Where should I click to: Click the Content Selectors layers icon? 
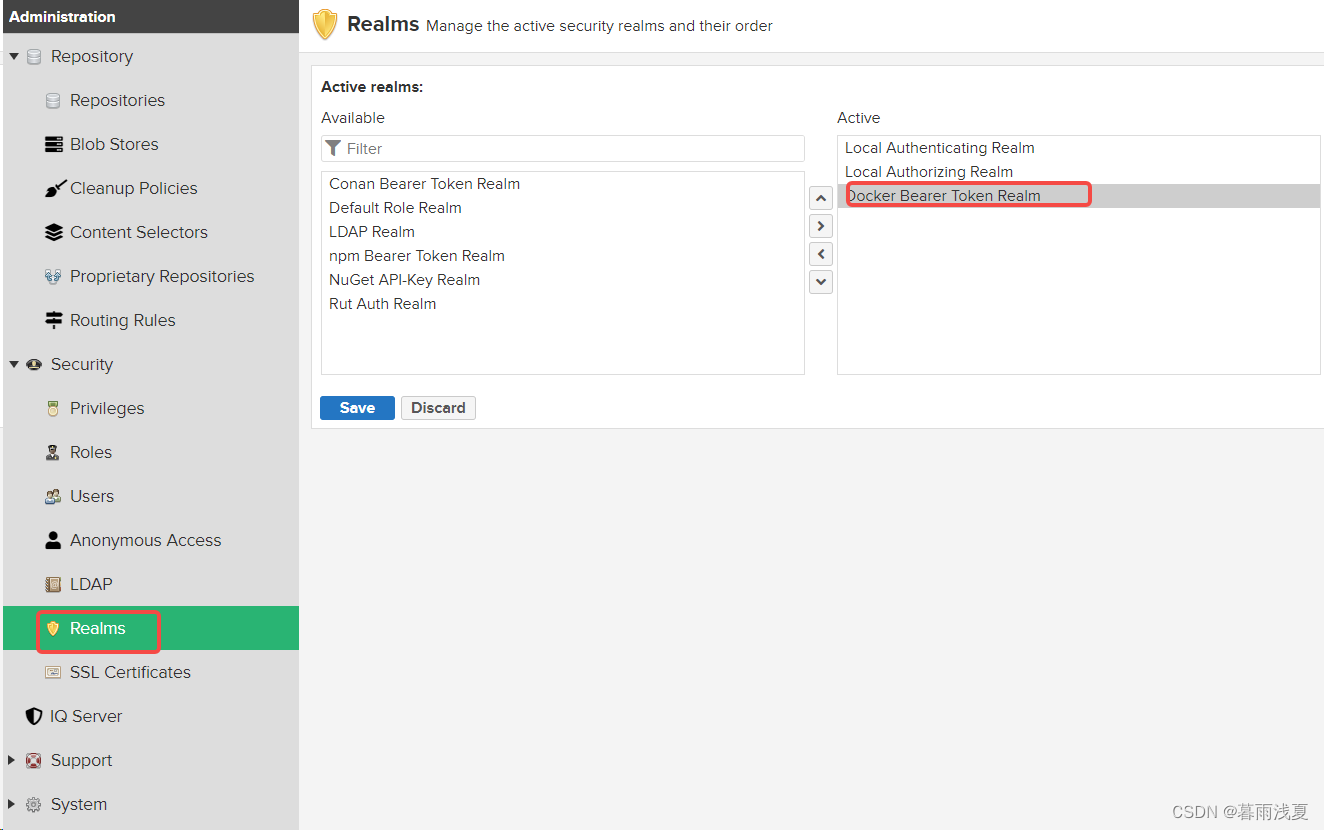(x=54, y=233)
